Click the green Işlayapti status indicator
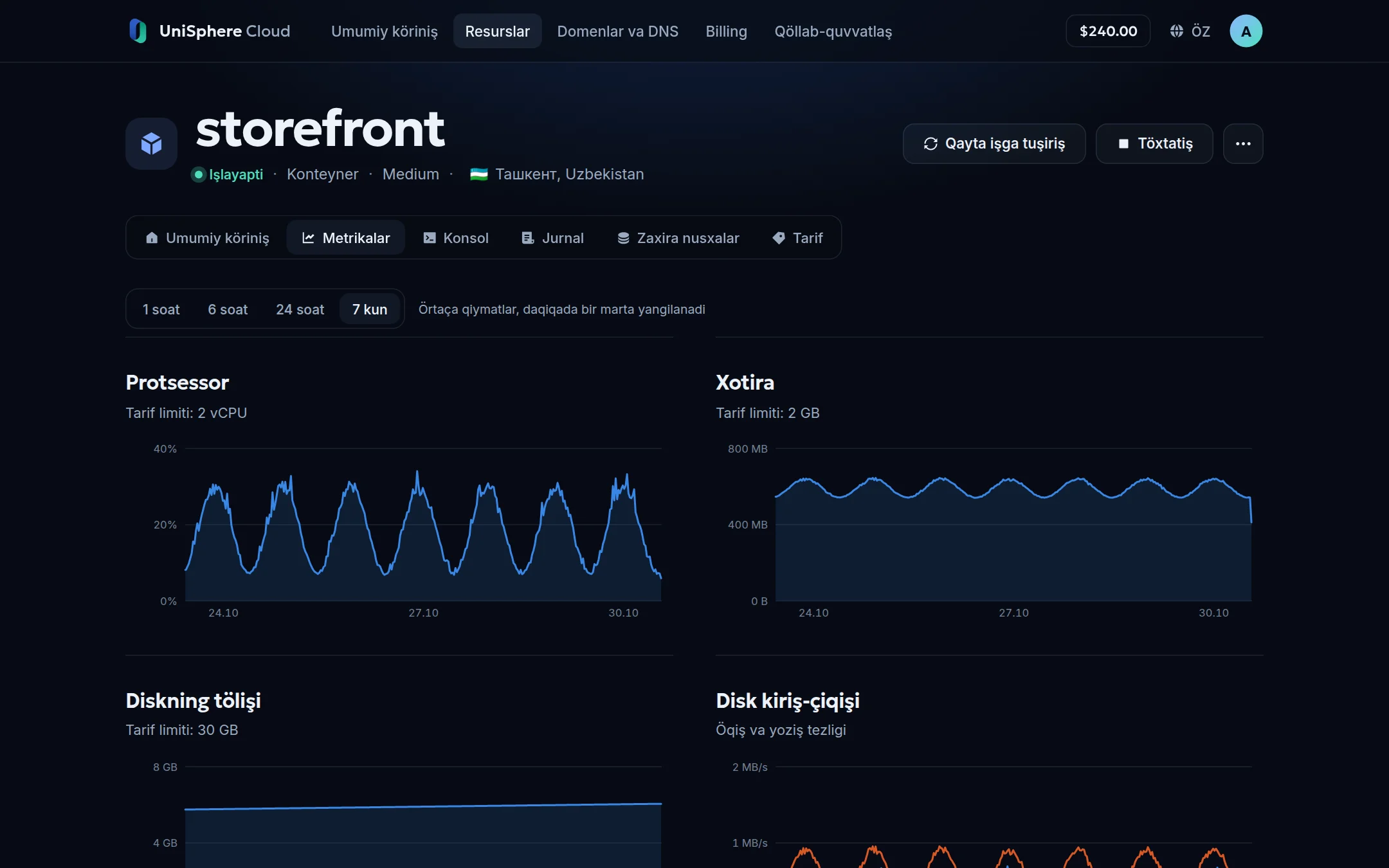 tap(228, 174)
